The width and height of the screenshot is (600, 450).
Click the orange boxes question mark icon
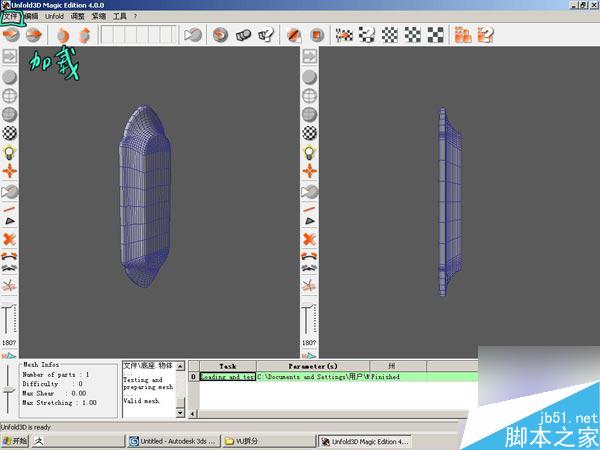(486, 35)
